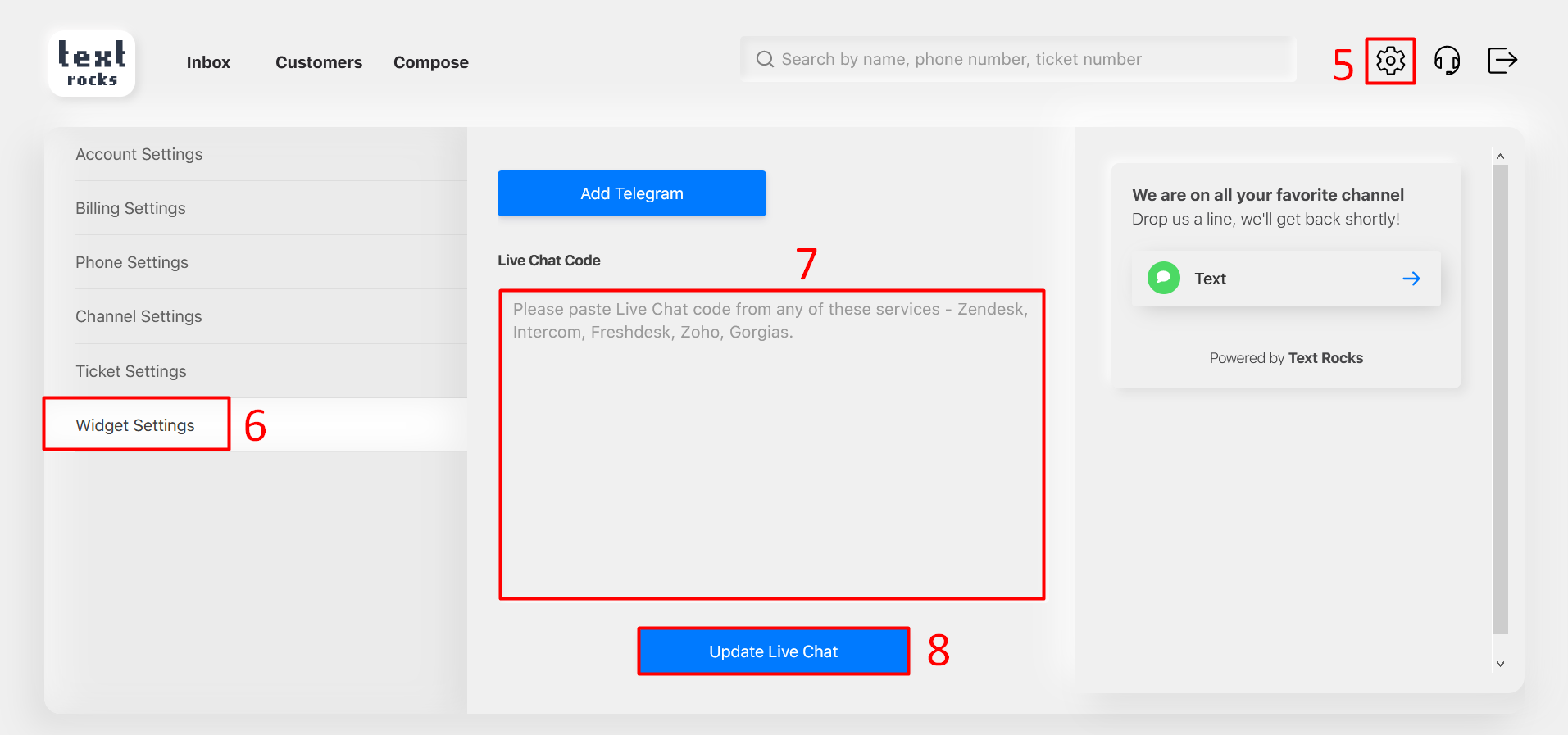The height and width of the screenshot is (735, 1568).
Task: Open settings via the gear icon
Action: click(1390, 61)
